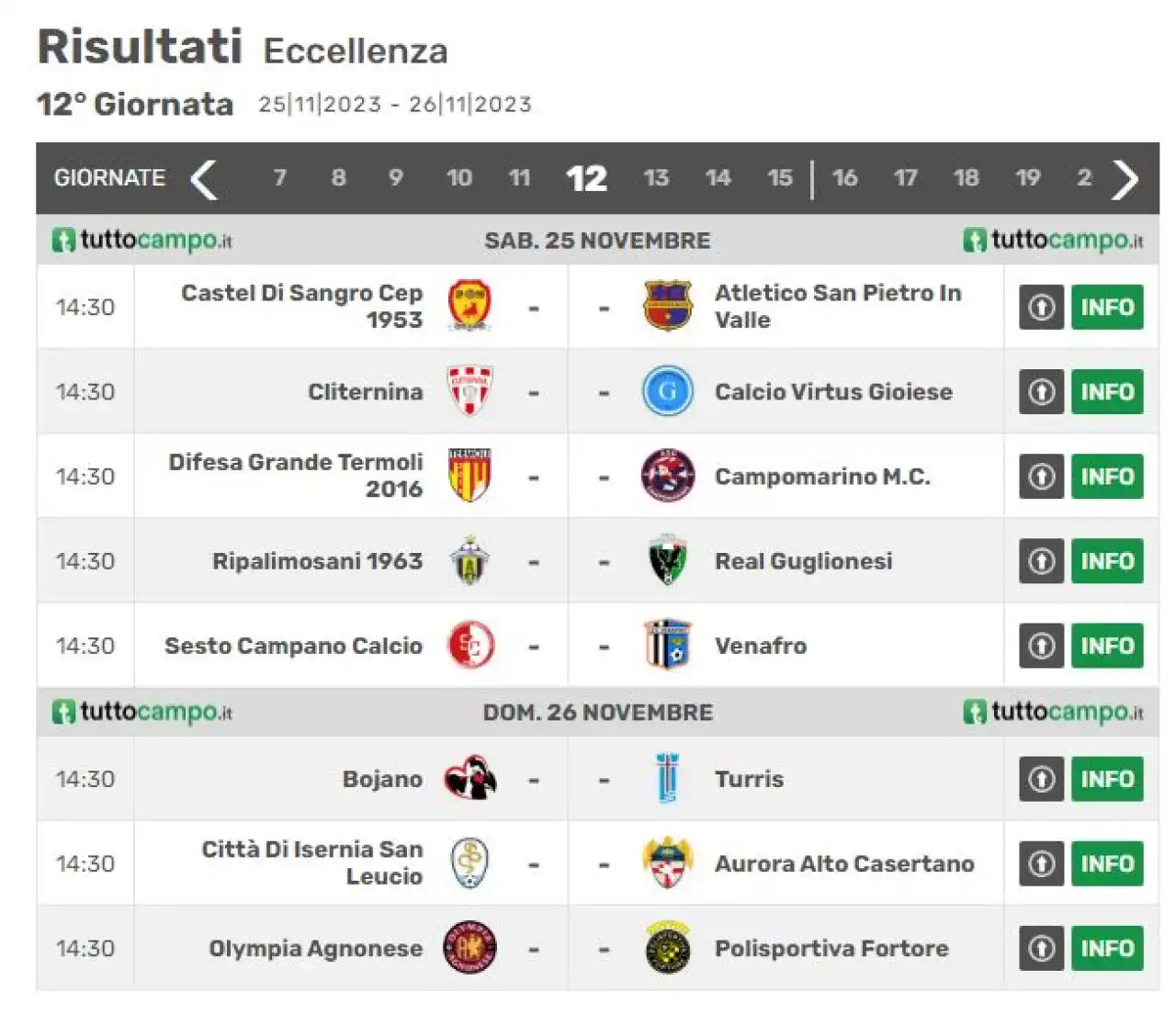Click the top-left tuttocampo.it logo
The height and width of the screenshot is (1014, 1176).
[142, 241]
